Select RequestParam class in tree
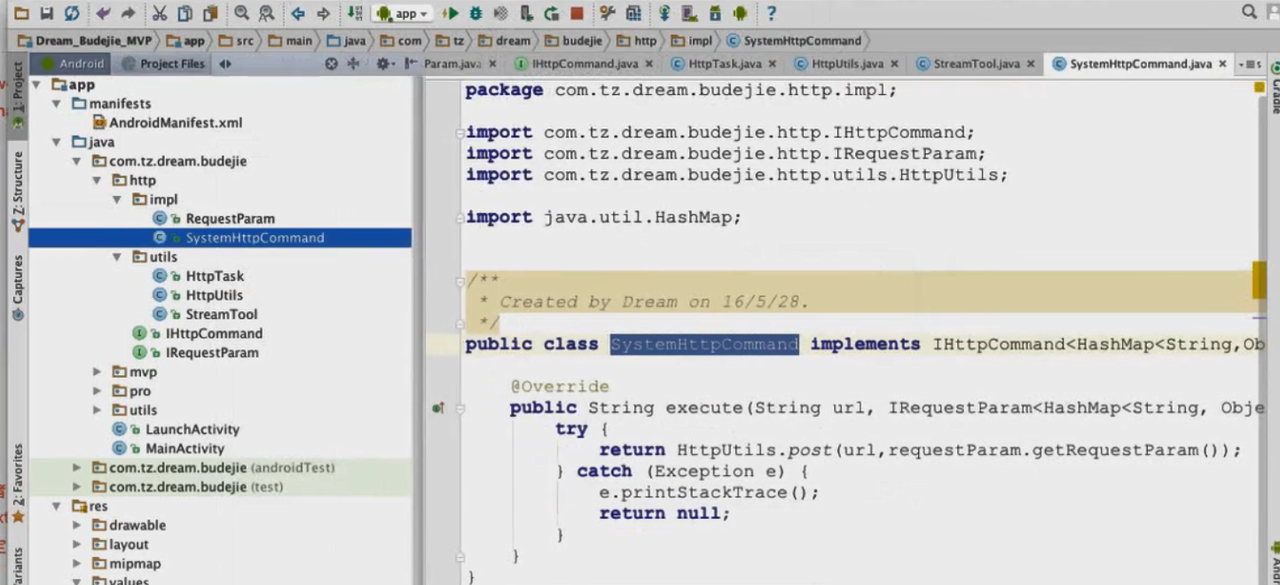1280x585 pixels. 214,219
